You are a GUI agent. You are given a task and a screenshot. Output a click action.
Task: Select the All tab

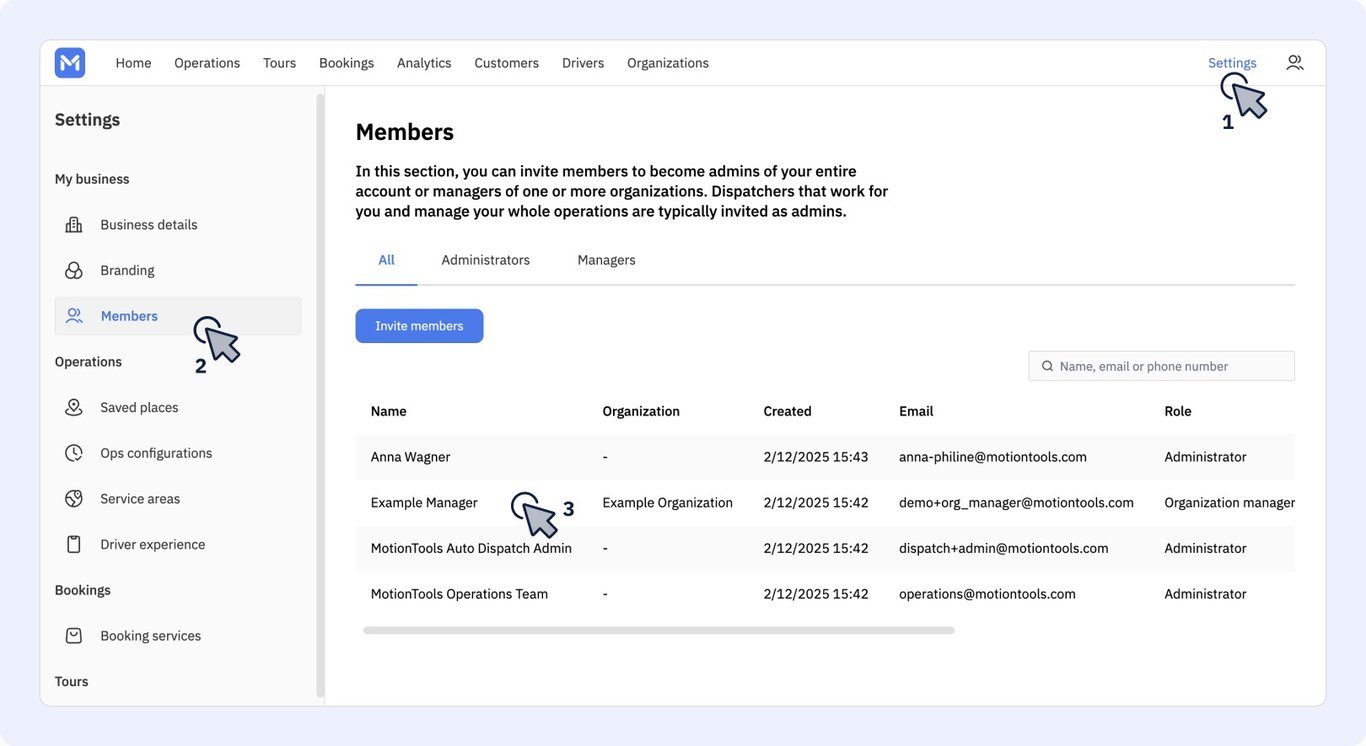point(386,260)
